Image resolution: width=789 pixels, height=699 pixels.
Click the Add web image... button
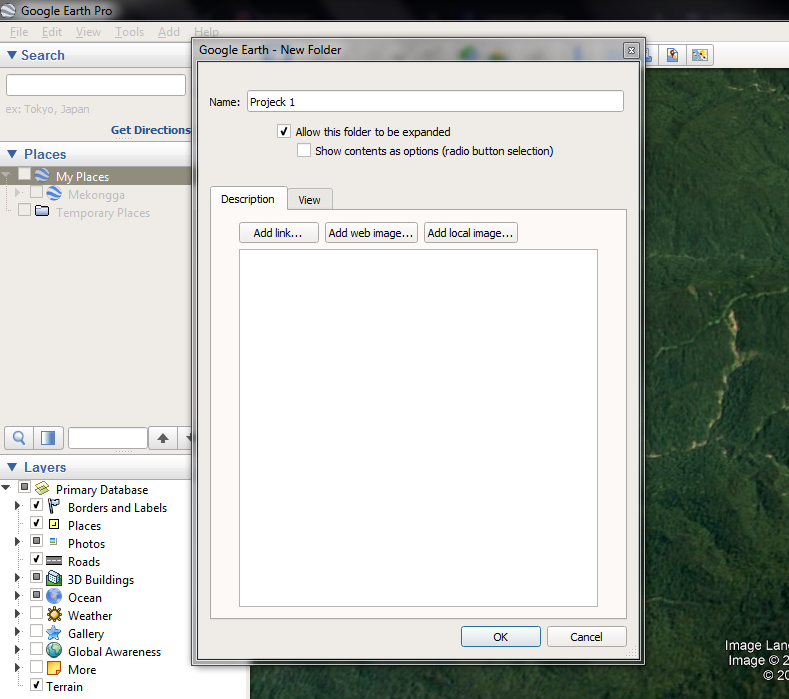pyautogui.click(x=371, y=233)
